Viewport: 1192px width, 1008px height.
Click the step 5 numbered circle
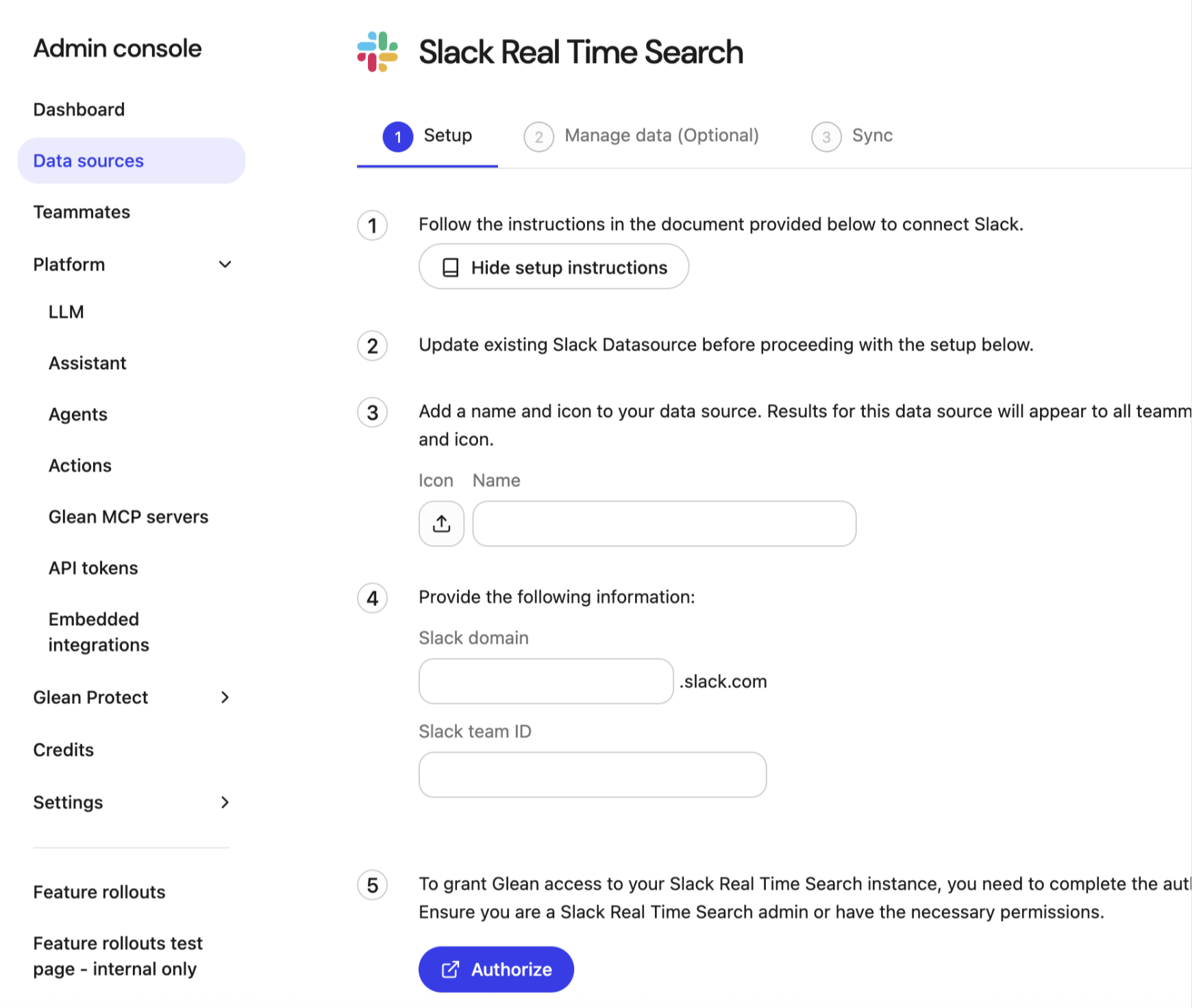(372, 885)
